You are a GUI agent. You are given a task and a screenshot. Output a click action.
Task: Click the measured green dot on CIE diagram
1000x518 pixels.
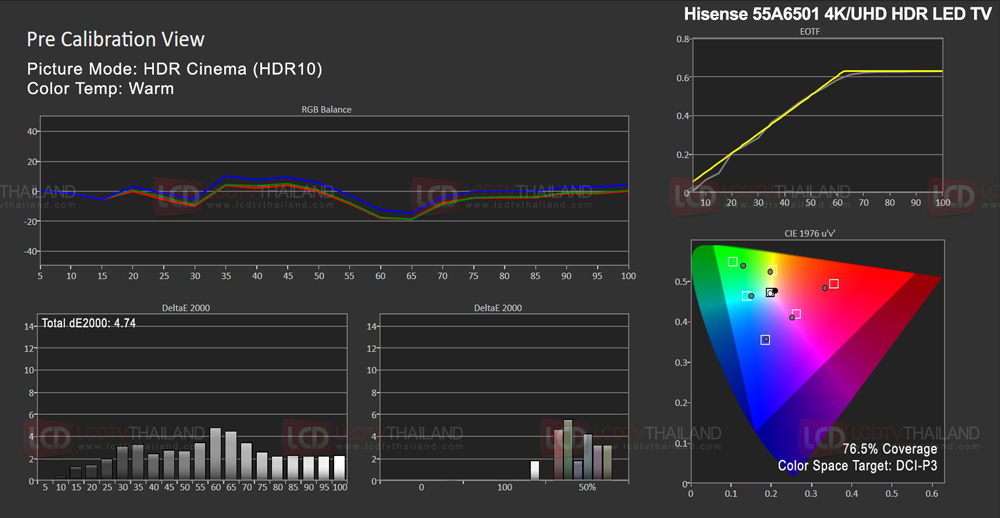[743, 265]
